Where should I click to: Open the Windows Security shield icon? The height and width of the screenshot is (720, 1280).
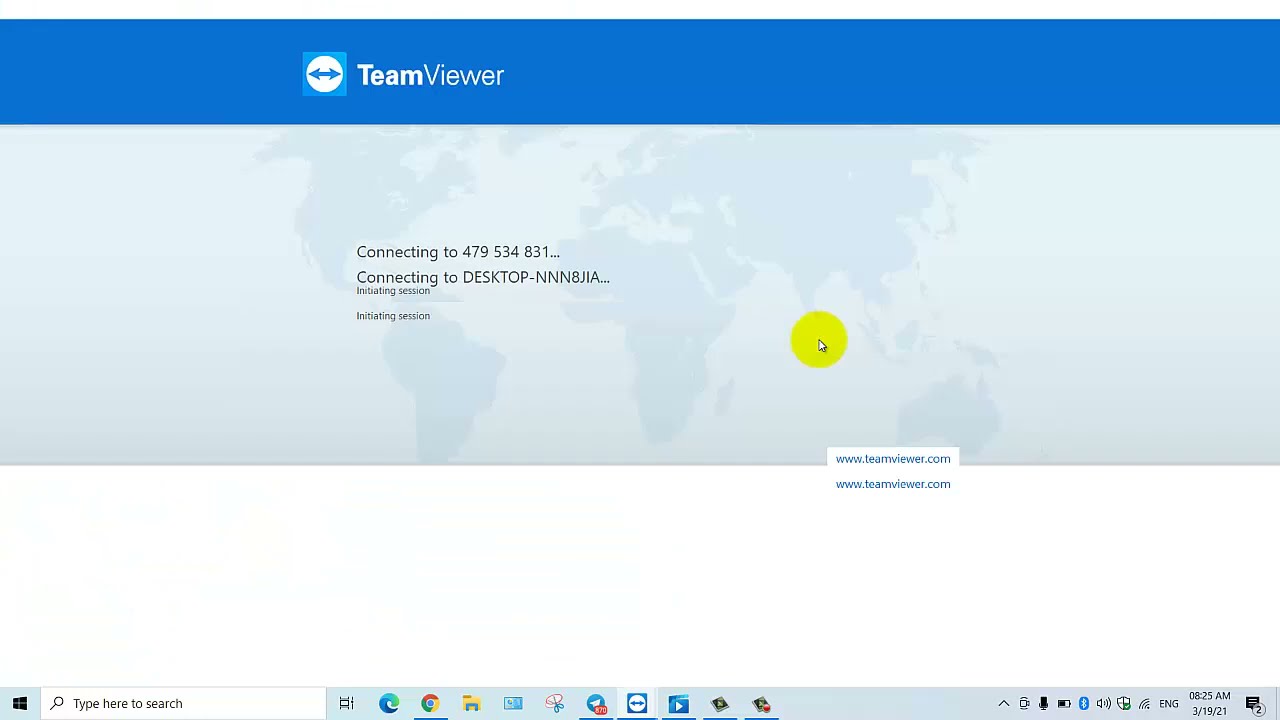tap(1124, 704)
